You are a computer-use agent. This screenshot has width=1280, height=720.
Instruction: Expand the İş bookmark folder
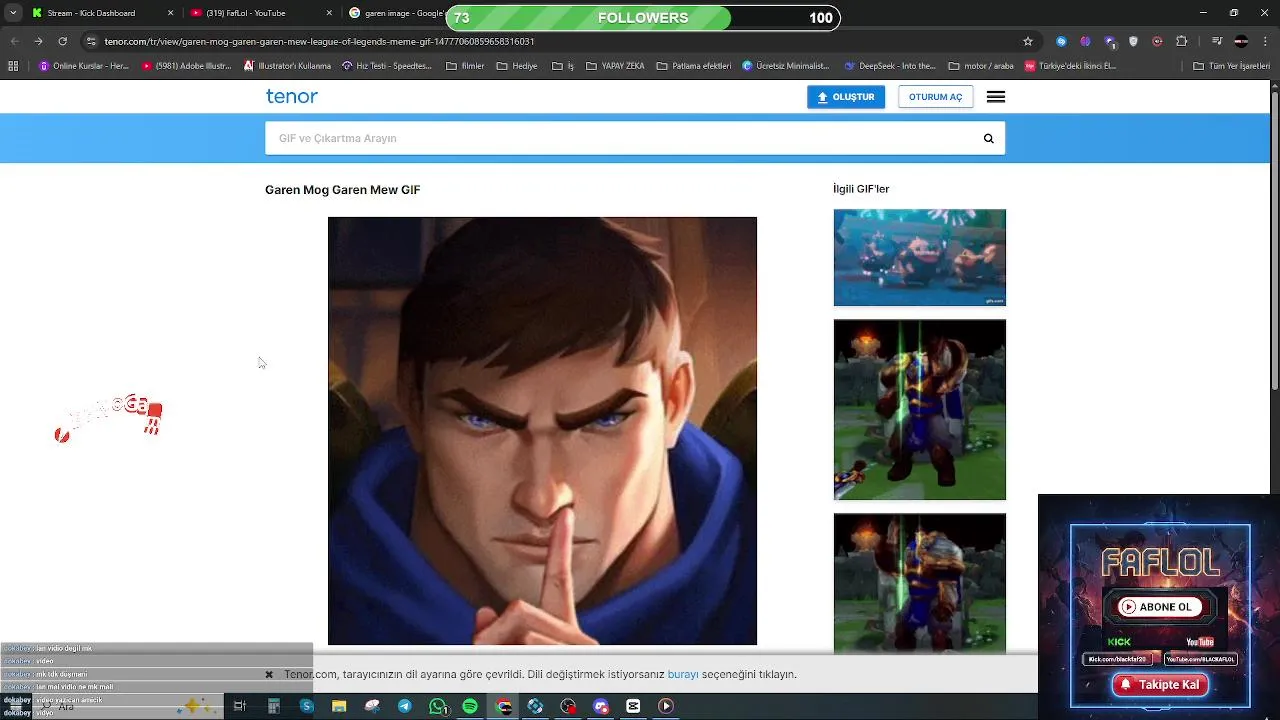(x=563, y=66)
